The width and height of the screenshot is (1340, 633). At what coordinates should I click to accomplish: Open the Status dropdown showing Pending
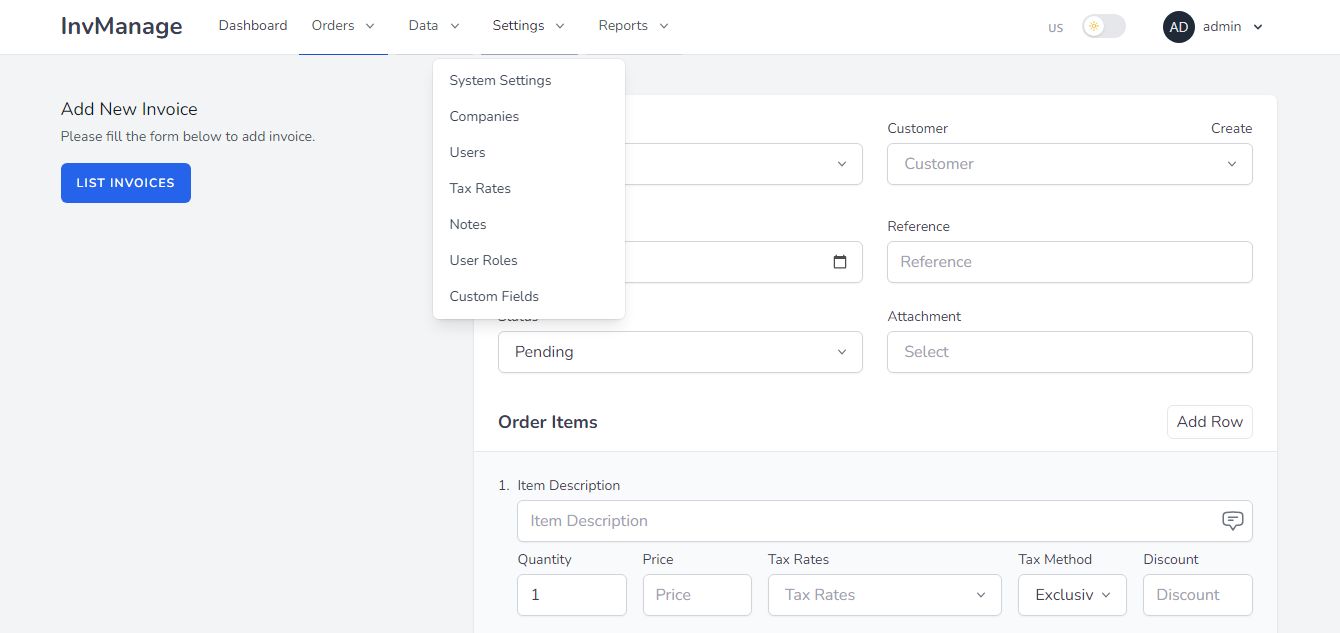pos(680,352)
